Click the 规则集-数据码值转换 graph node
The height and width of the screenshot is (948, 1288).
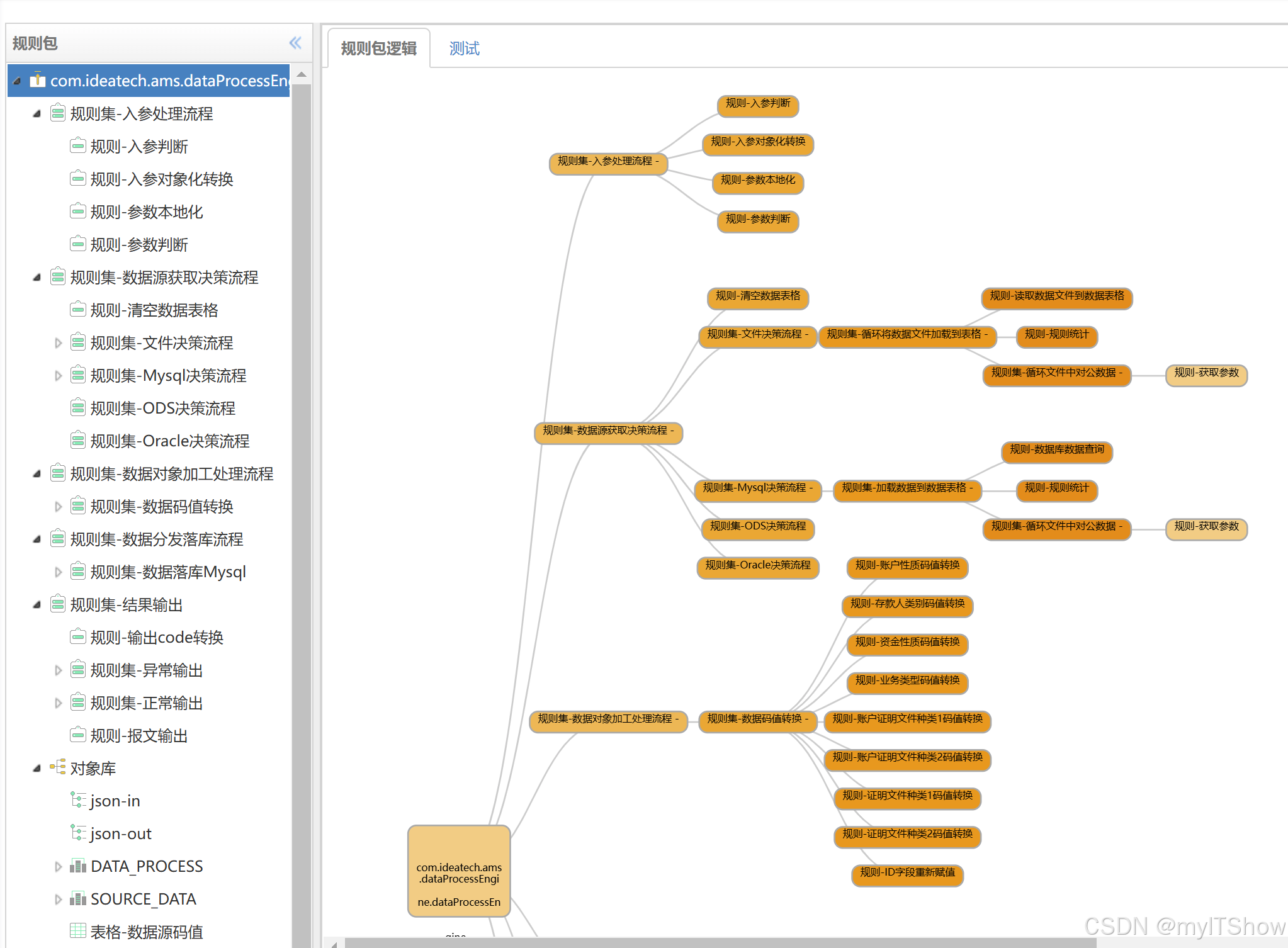point(757,719)
